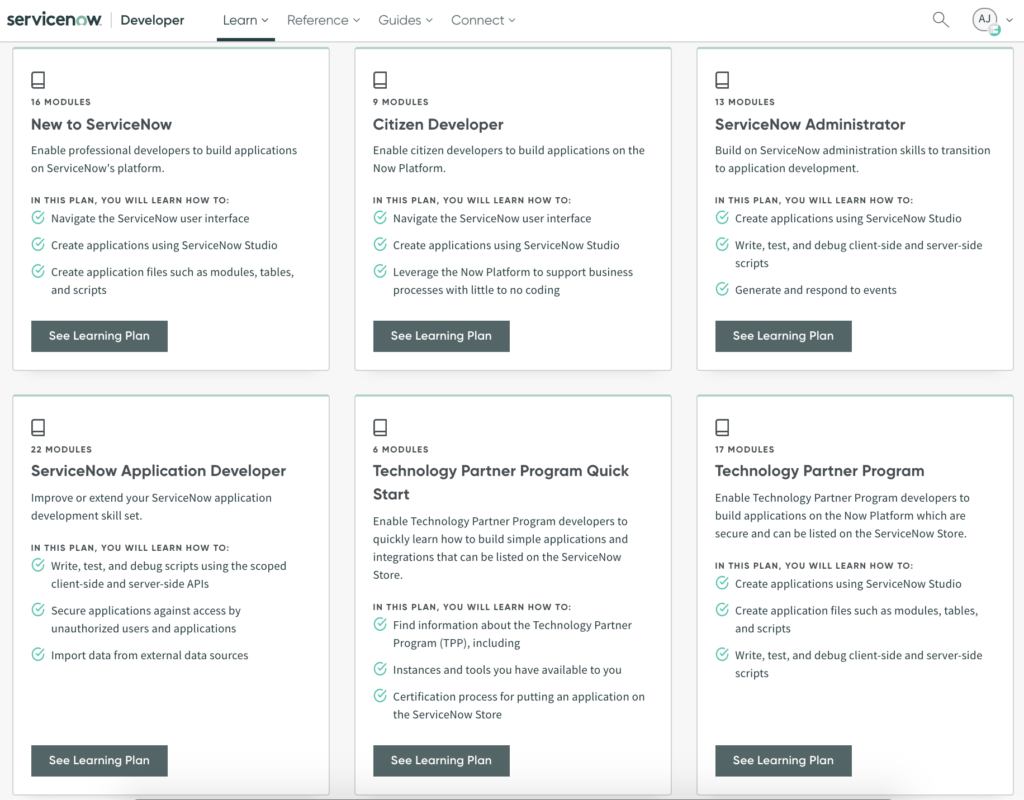
Task: Click checkmark beside 'Import data from external data sources'
Action: click(x=38, y=654)
